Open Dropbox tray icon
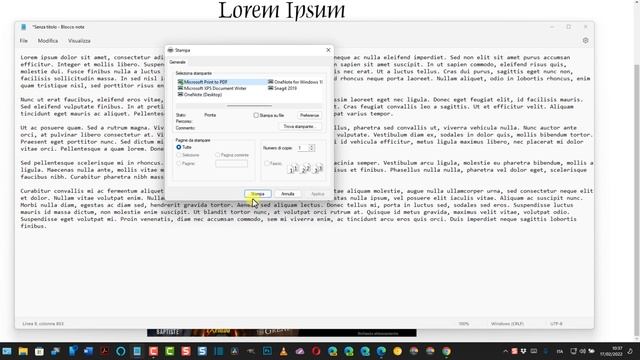Image resolution: width=640 pixels, height=360 pixels. (x=523, y=351)
